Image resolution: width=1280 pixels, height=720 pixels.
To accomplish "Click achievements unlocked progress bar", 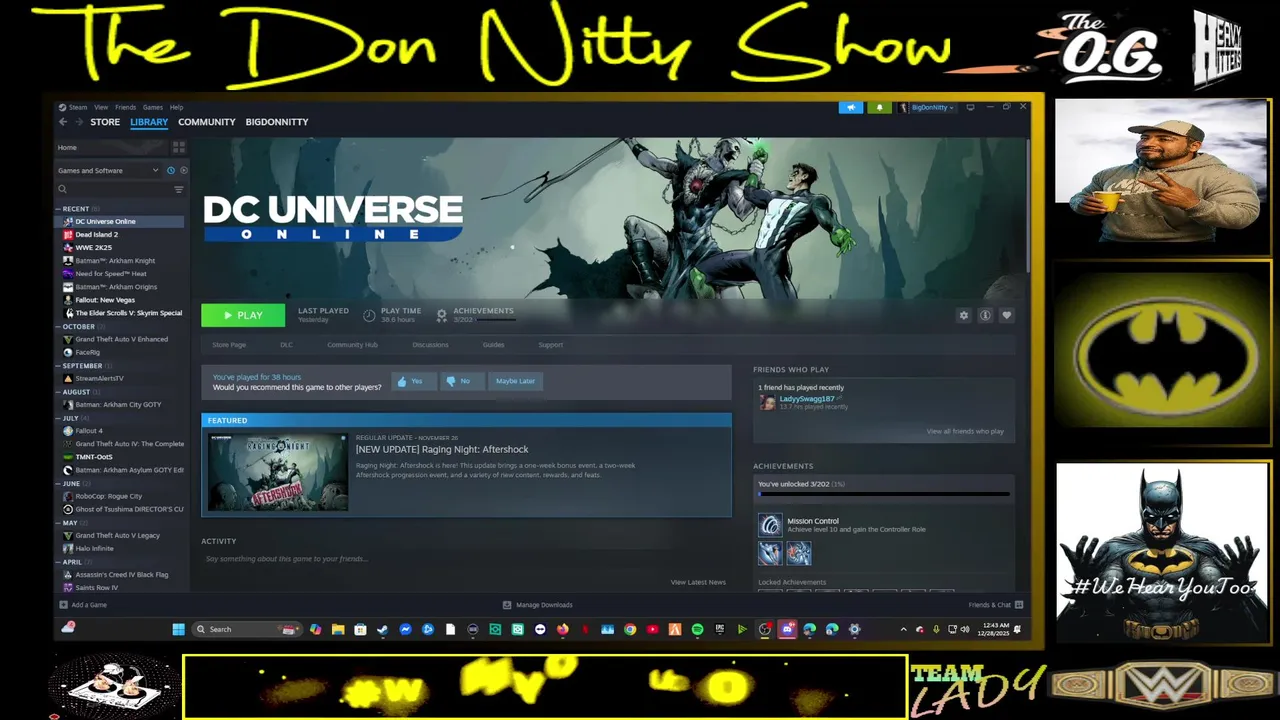I will click(884, 494).
